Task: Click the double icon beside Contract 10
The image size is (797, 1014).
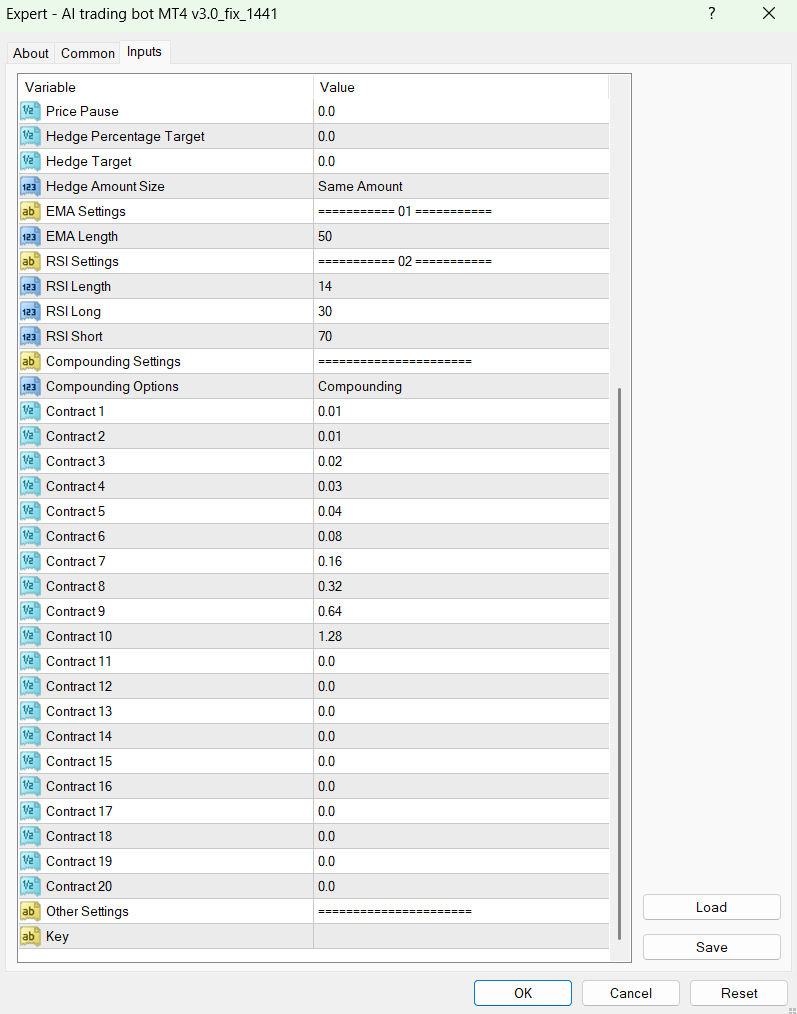Action: tap(30, 636)
